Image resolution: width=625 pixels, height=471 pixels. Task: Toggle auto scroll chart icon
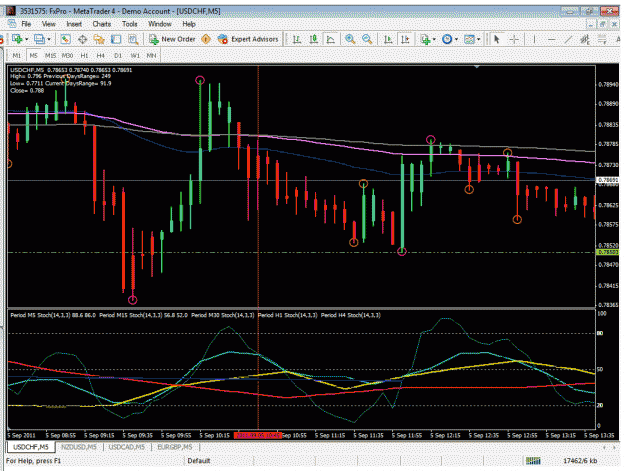tap(388, 39)
